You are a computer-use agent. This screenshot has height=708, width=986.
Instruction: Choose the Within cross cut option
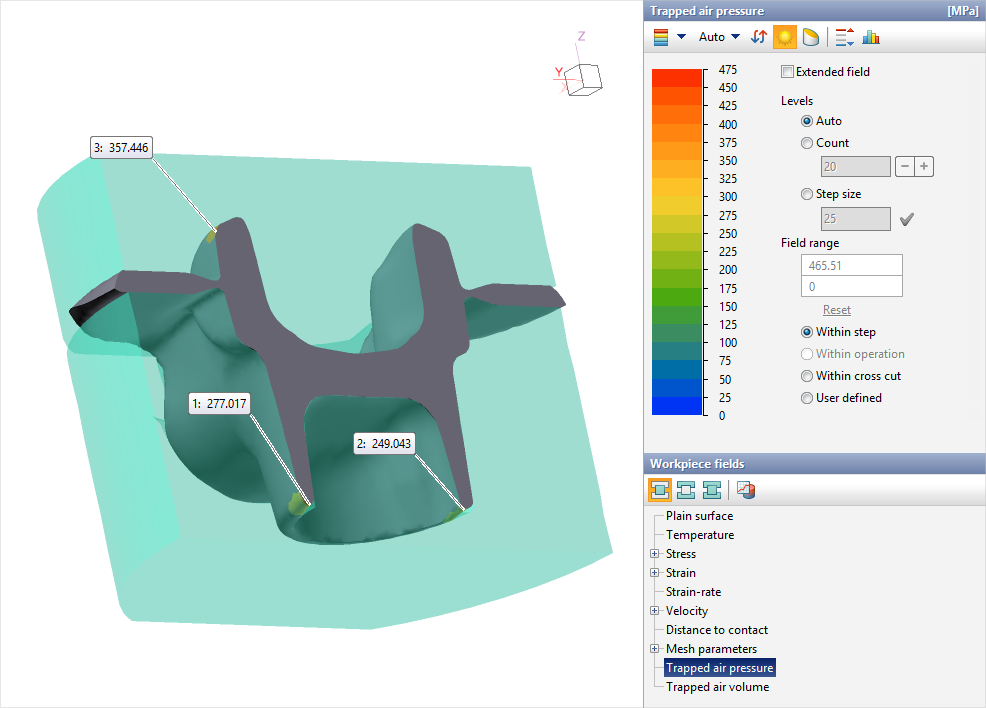pos(807,376)
